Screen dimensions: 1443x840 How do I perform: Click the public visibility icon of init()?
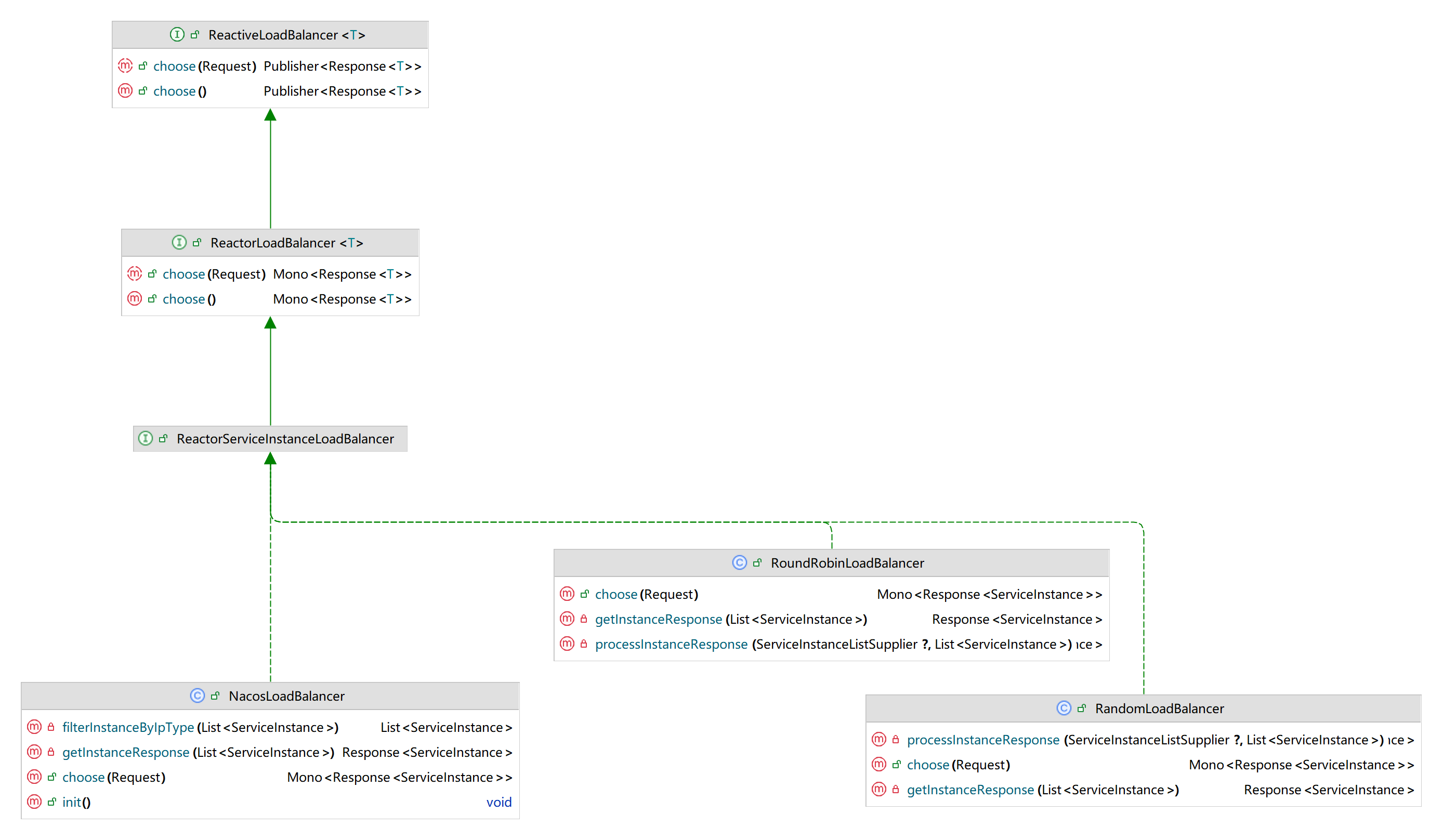(51, 802)
